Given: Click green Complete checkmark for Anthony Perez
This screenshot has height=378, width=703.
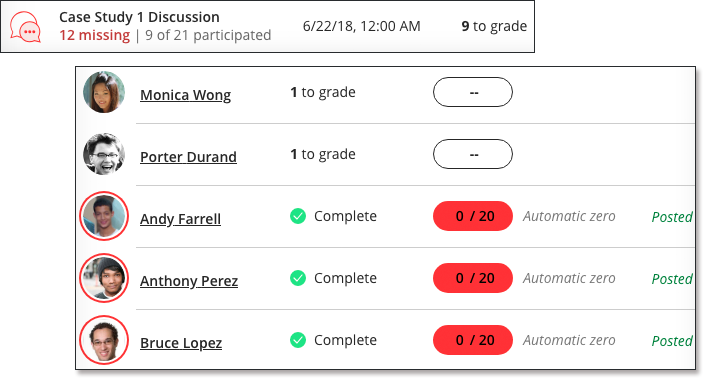Looking at the screenshot, I should pos(298,278).
